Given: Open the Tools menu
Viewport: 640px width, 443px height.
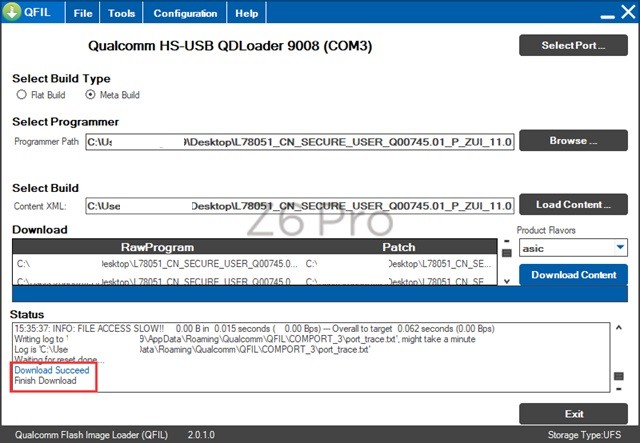Looking at the screenshot, I should [121, 13].
